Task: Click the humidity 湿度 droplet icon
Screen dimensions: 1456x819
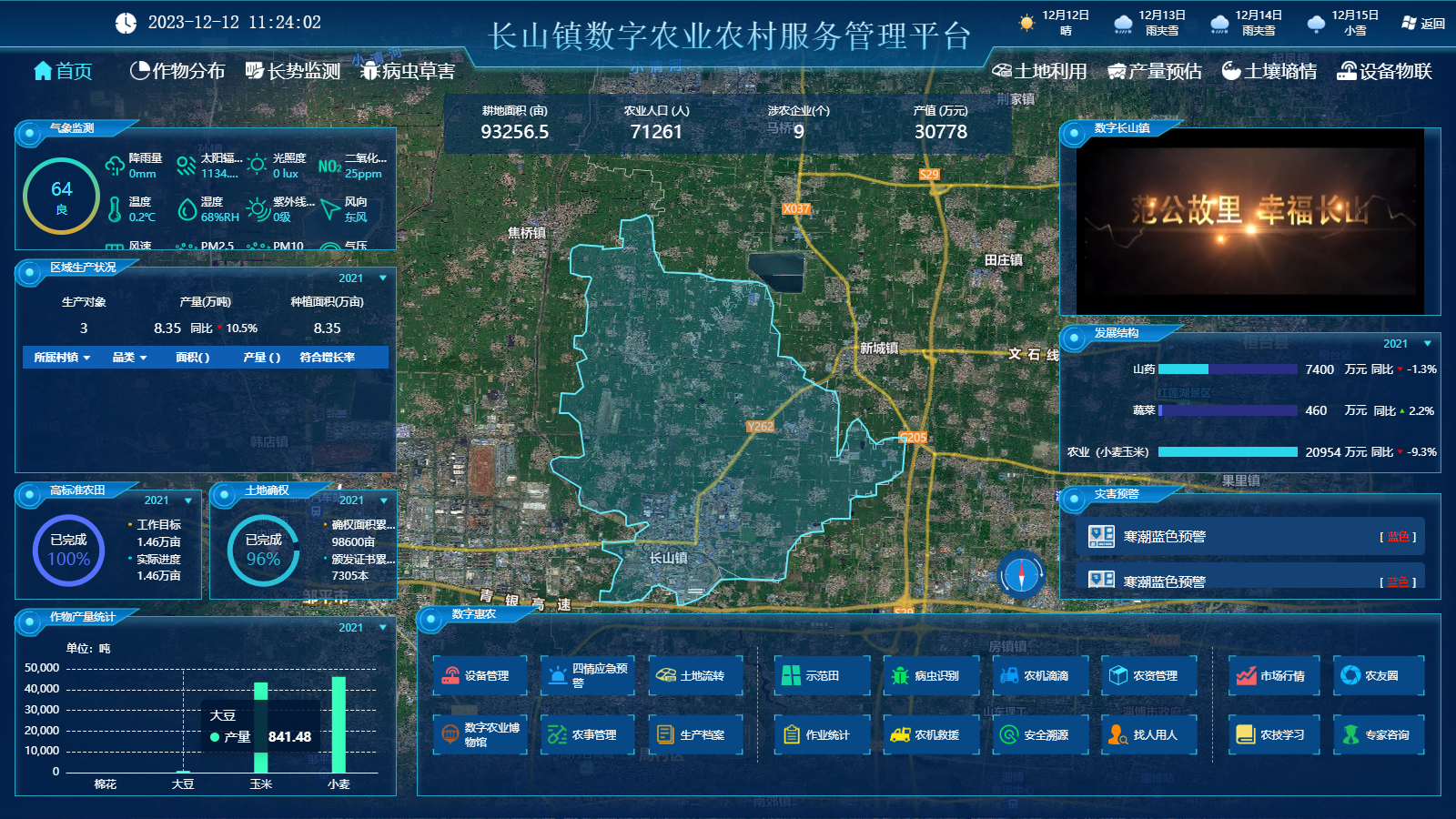Action: point(187,209)
